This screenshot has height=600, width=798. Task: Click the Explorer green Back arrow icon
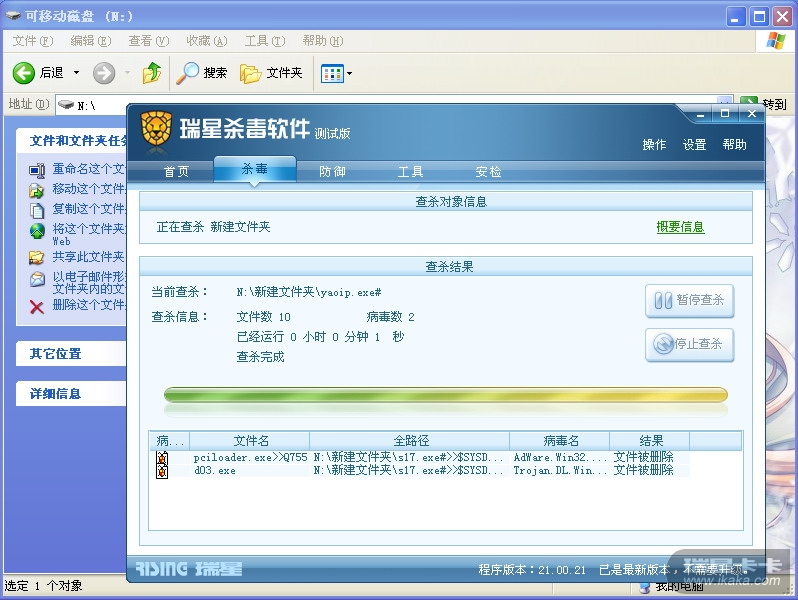[x=23, y=73]
